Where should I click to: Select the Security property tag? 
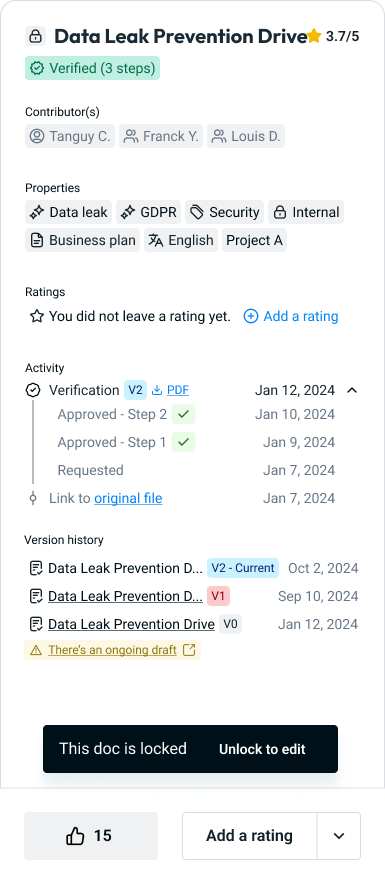[x=224, y=213]
